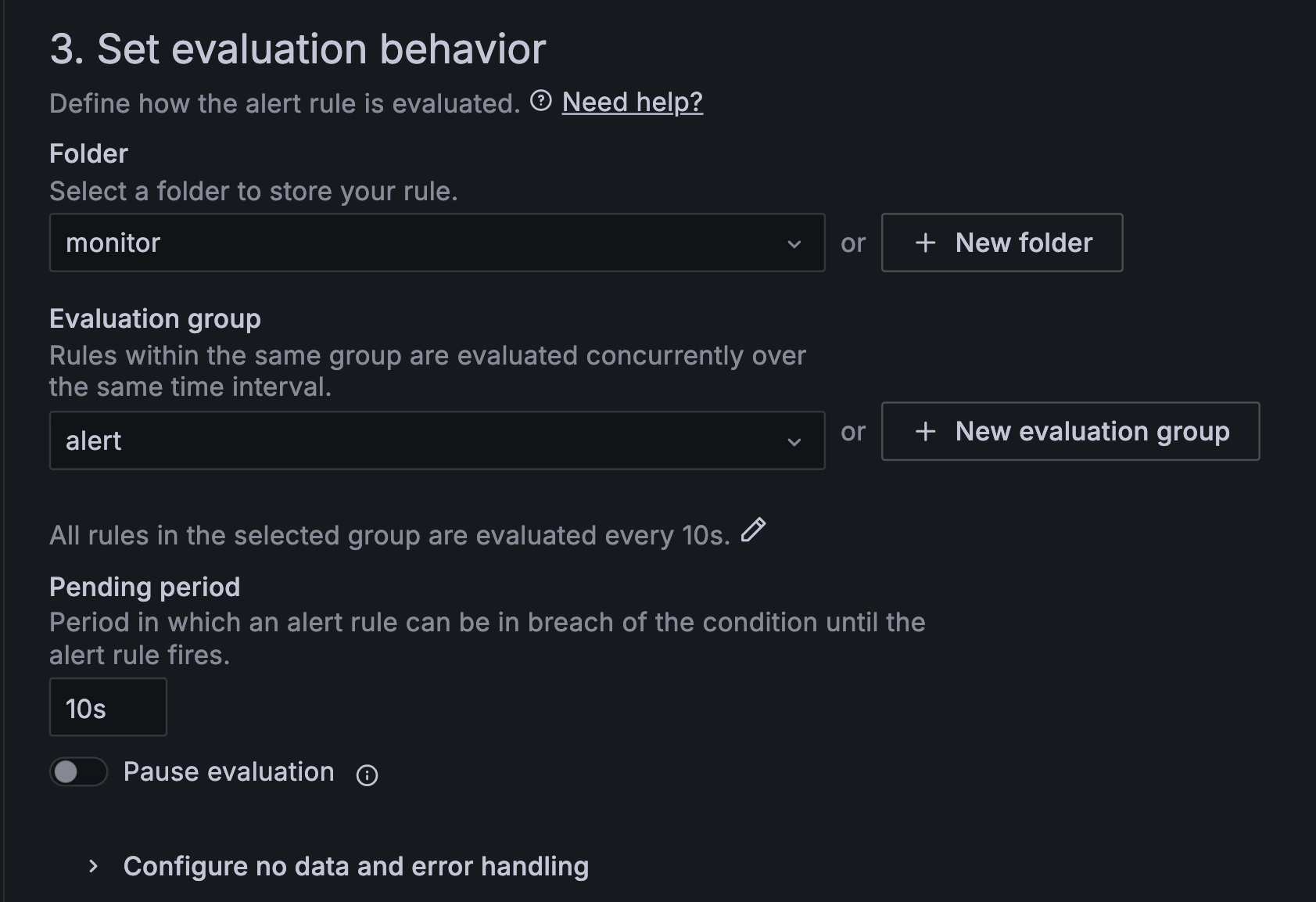Click the "Pause evaluation" label text
This screenshot has height=902, width=1316.
click(x=228, y=772)
